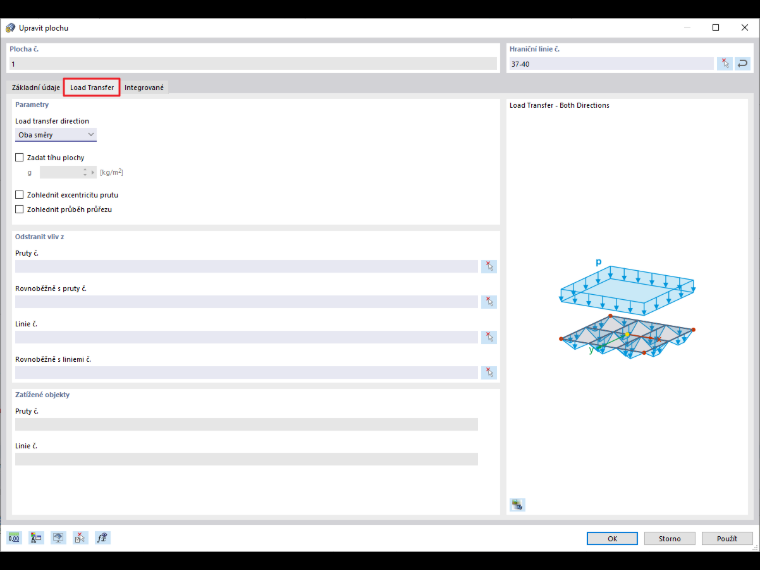Apply changes with Použít button
The width and height of the screenshot is (760, 570).
pyautogui.click(x=727, y=538)
